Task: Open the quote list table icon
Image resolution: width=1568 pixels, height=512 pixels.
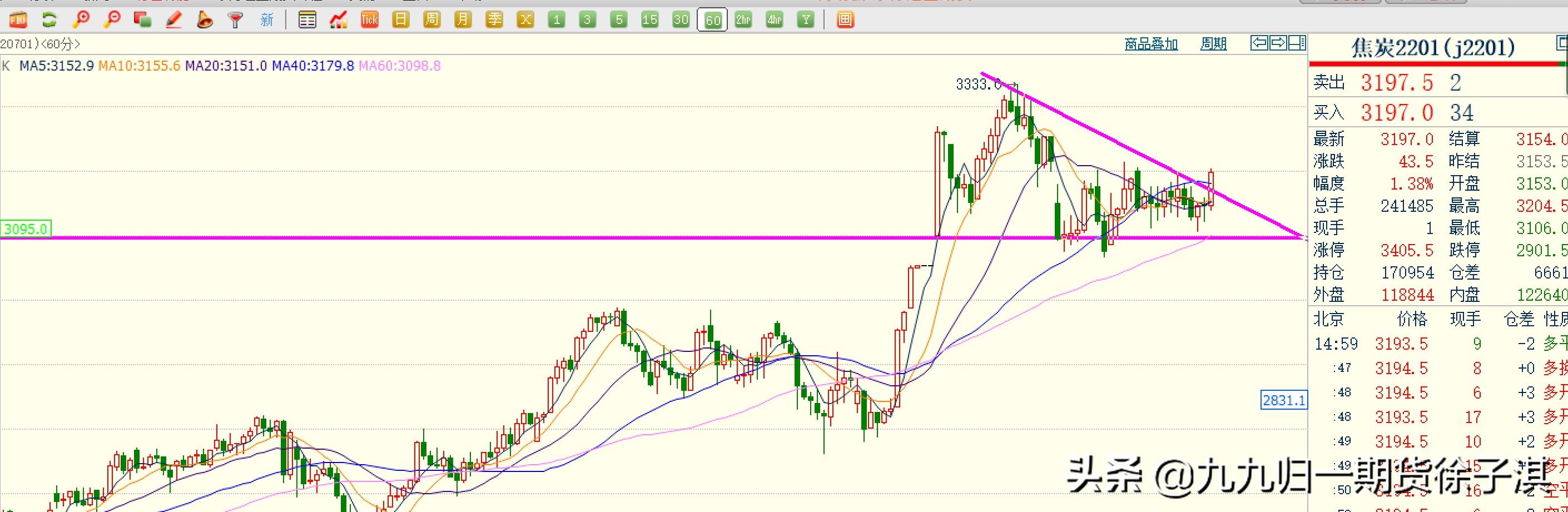Action: point(307,20)
